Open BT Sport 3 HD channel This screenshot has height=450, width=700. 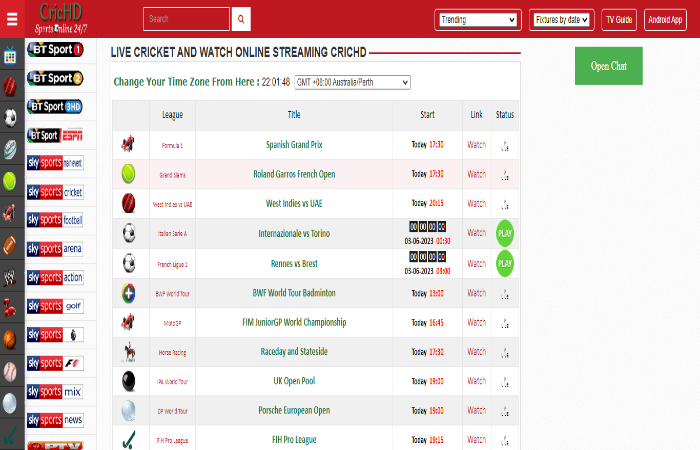pyautogui.click(x=55, y=107)
